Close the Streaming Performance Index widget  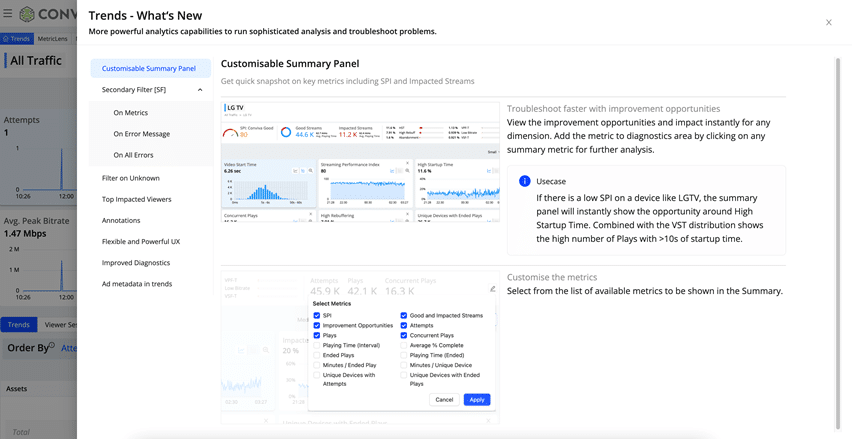click(407, 163)
